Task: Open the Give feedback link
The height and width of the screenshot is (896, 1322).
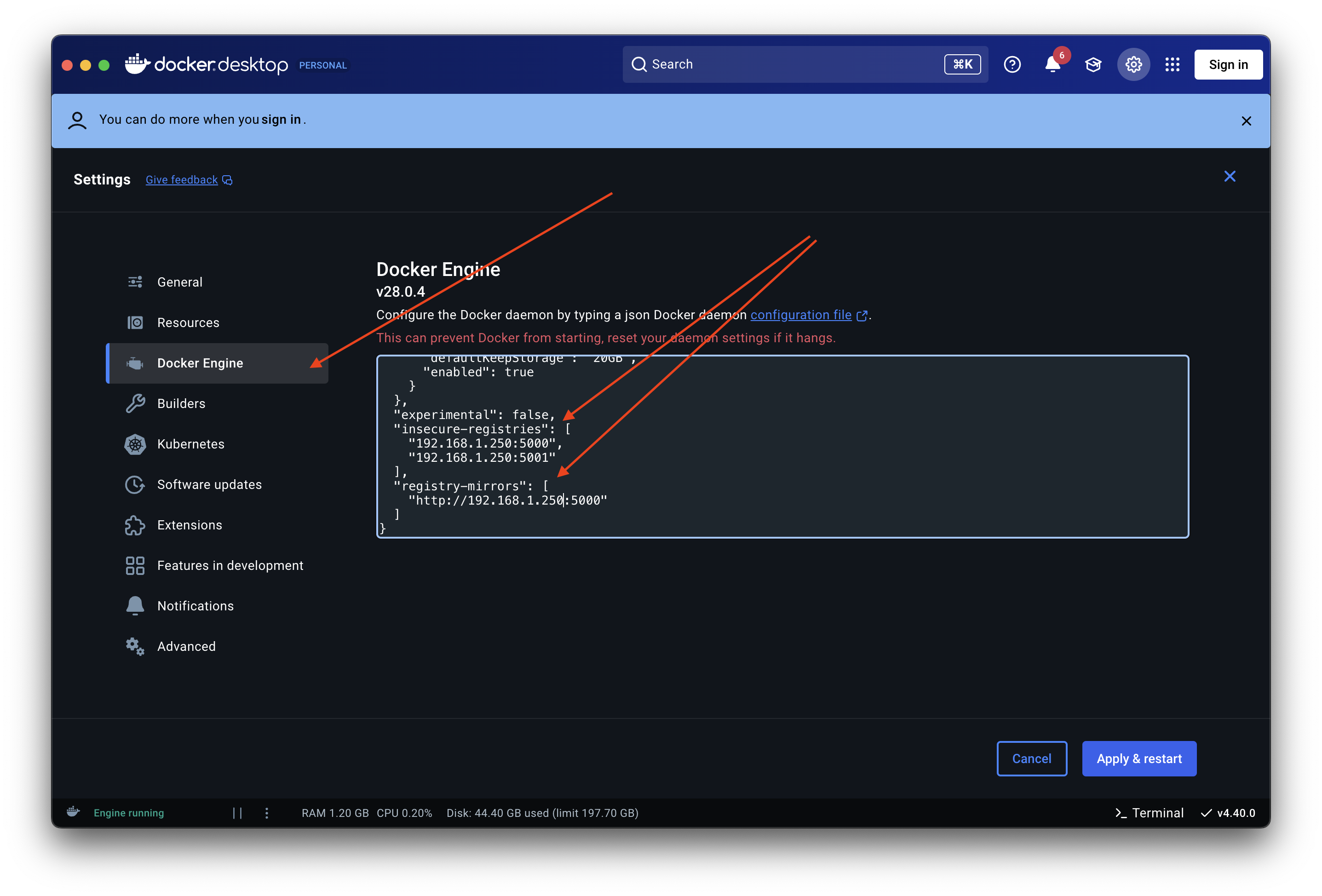Action: coord(181,180)
